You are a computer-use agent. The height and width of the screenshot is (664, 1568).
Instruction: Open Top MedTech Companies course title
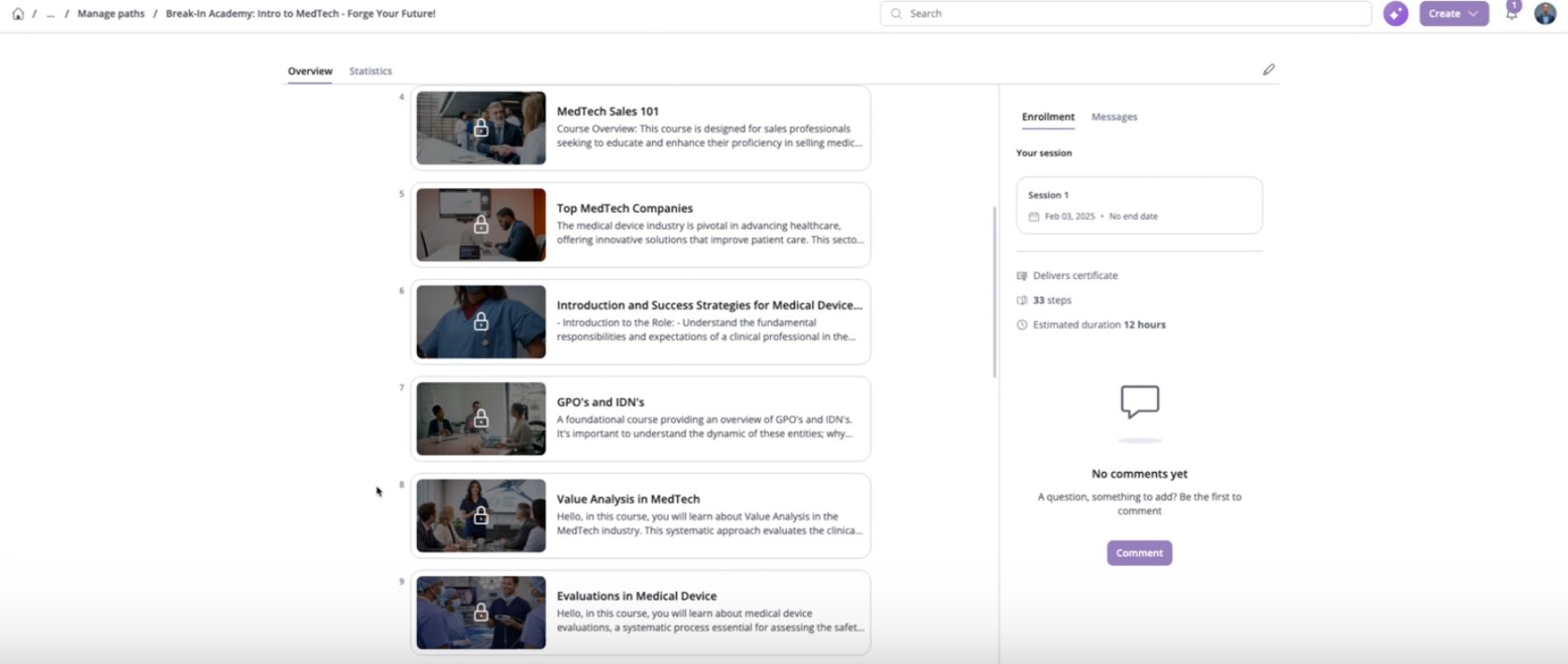click(x=624, y=208)
